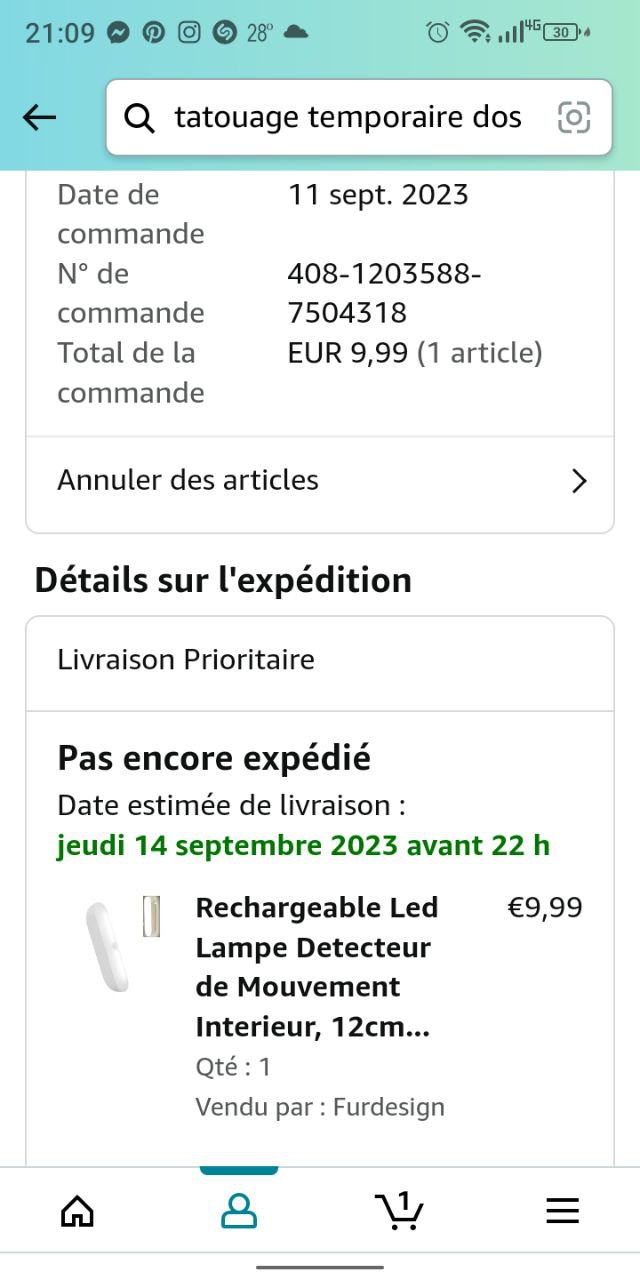Go to the Home tab

pyautogui.click(x=77, y=1211)
